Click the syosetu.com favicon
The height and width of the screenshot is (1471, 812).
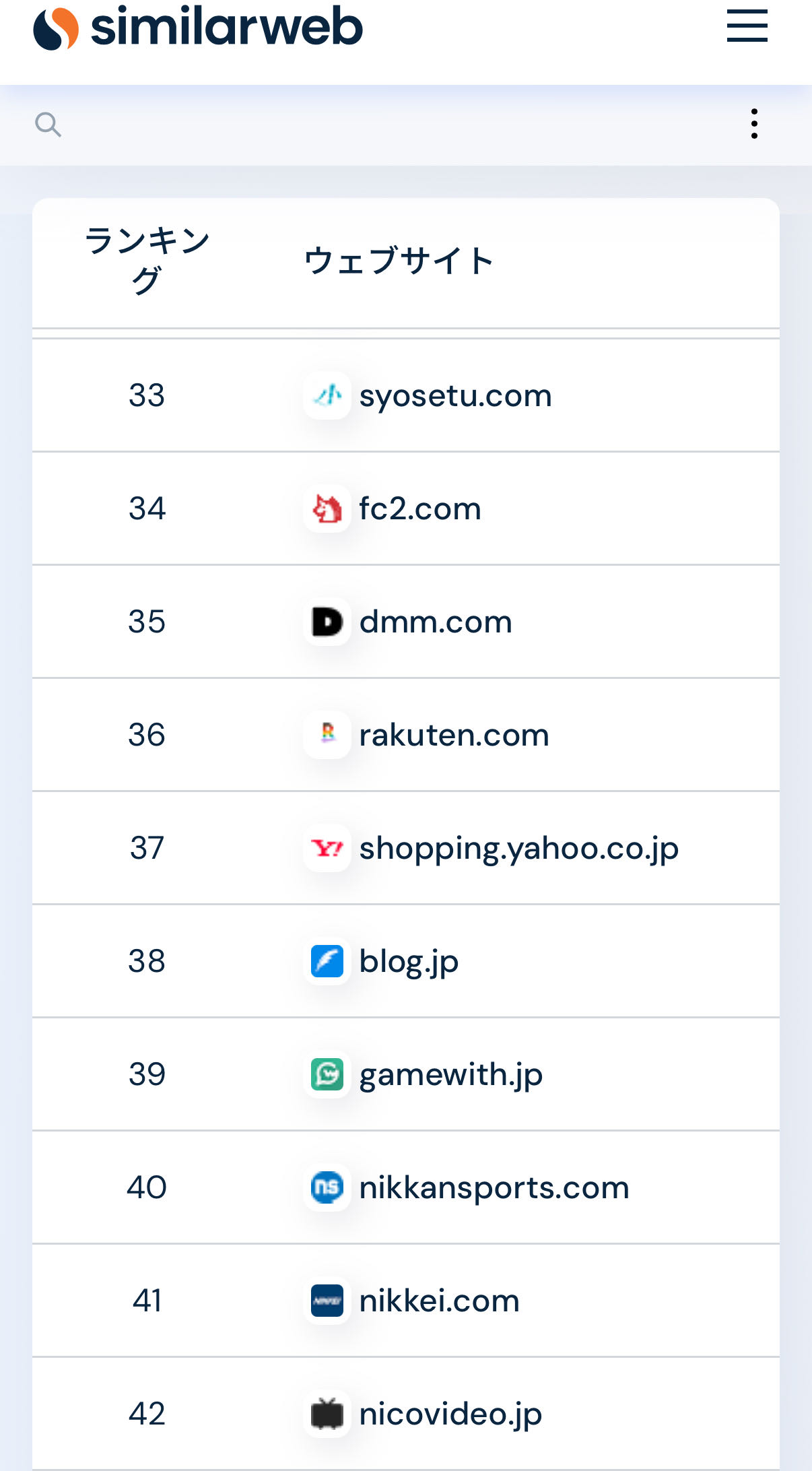pos(327,395)
